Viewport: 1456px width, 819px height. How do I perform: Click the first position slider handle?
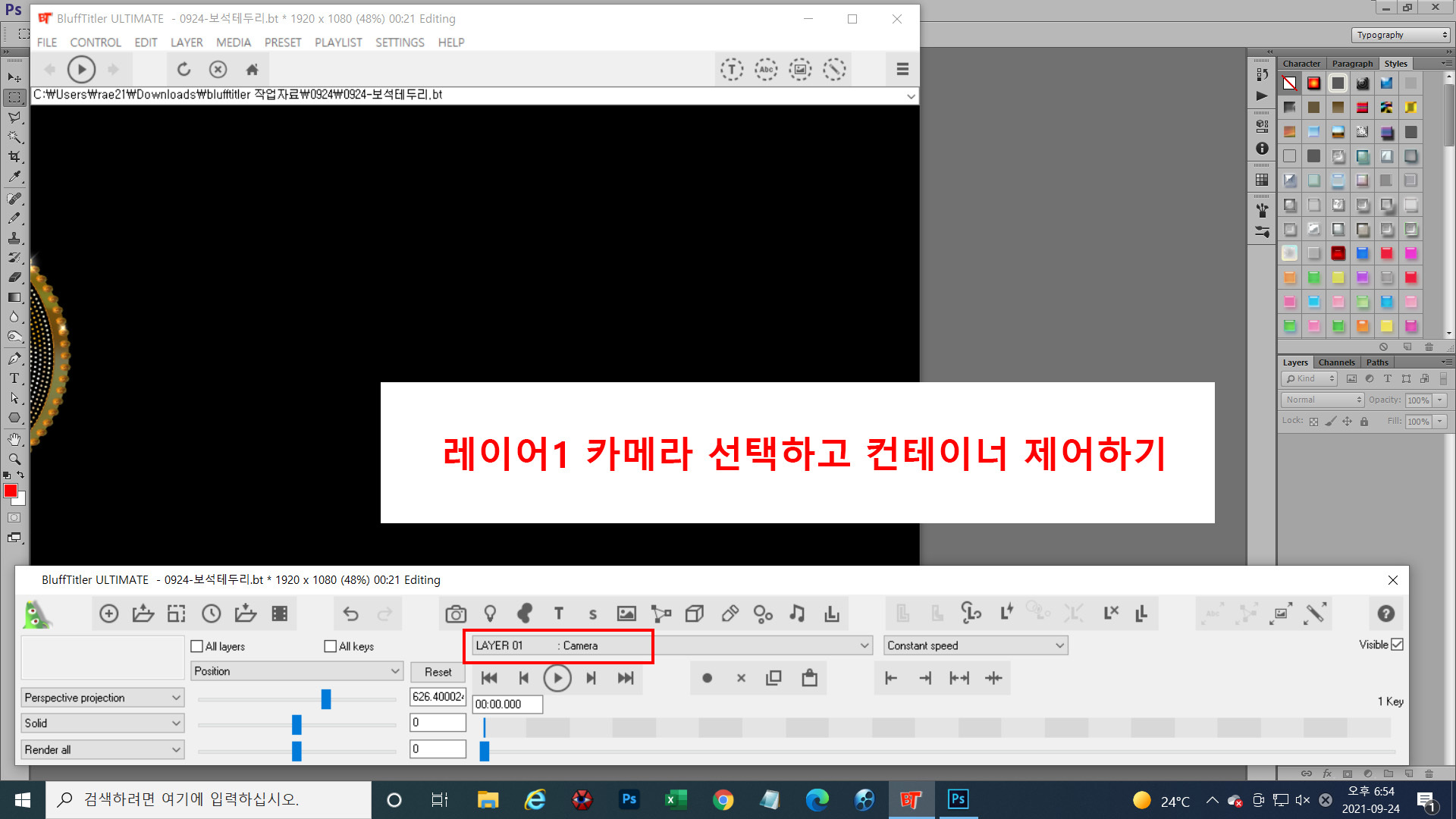[326, 698]
